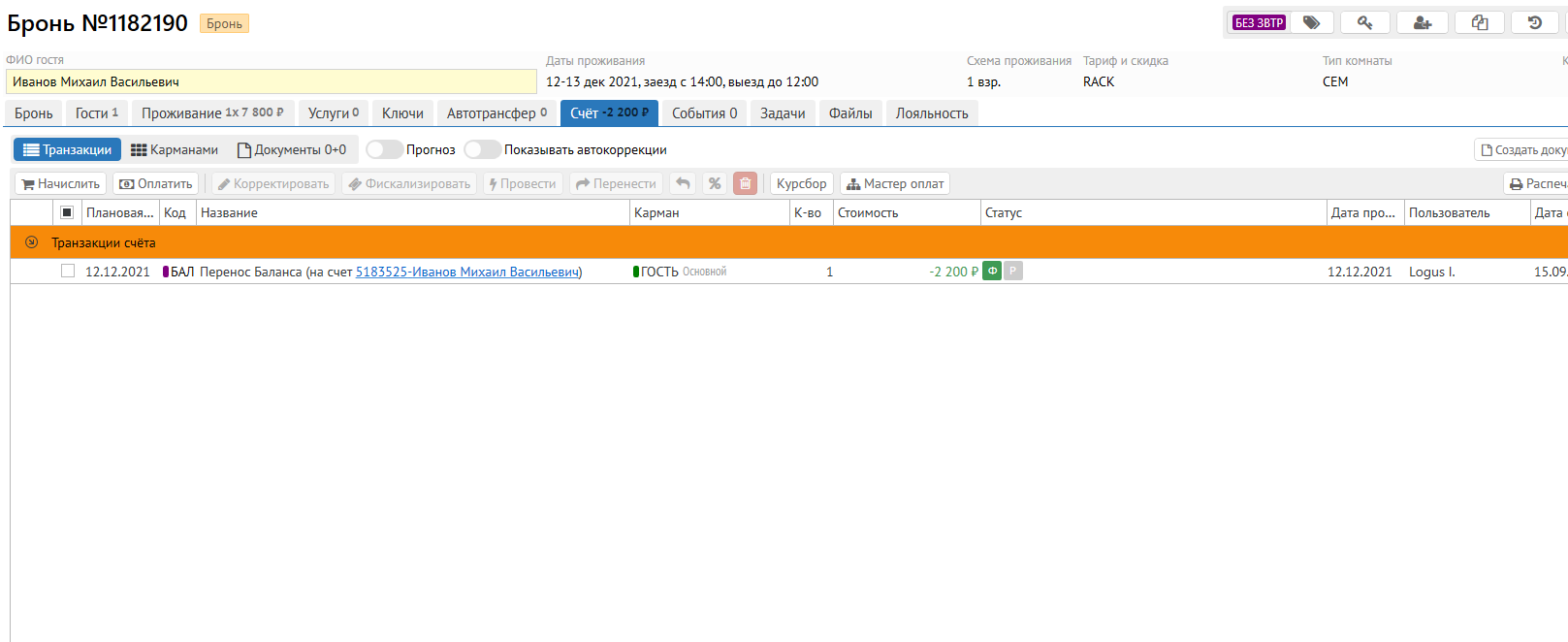Open booking history clock icon

click(1534, 22)
